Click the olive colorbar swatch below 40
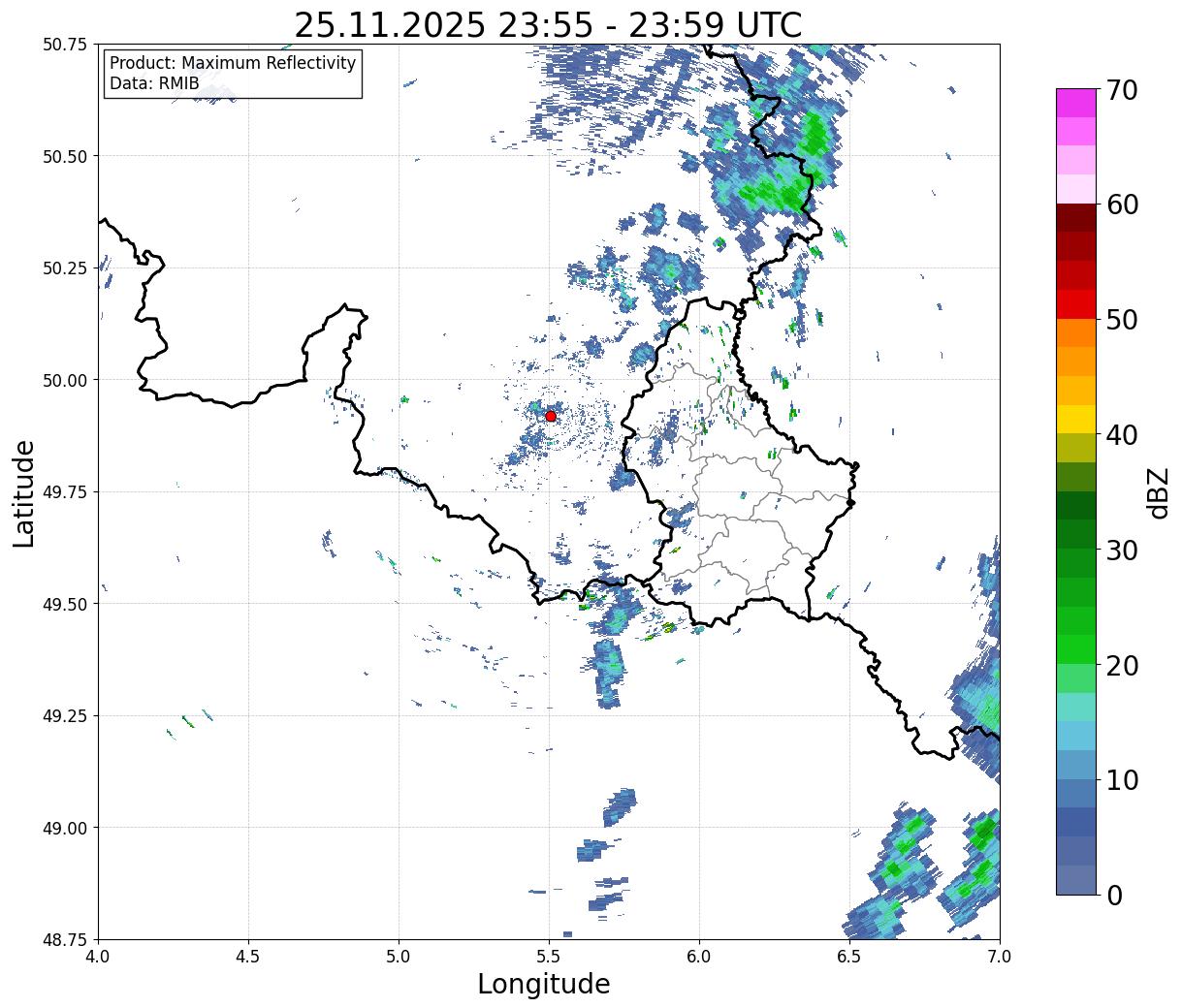Viewport: 1182px width, 1008px height. [1076, 448]
